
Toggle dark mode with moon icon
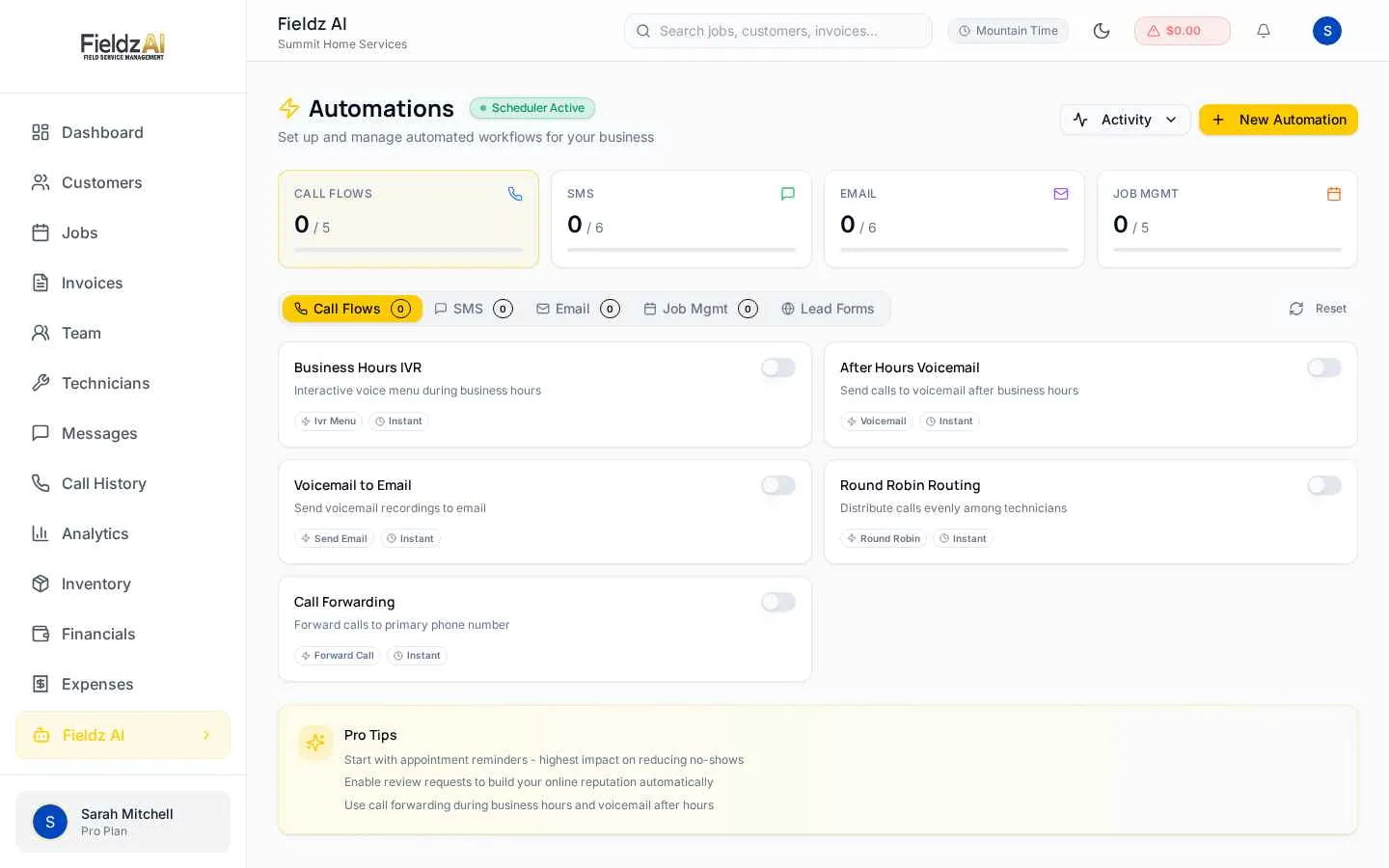1102,31
